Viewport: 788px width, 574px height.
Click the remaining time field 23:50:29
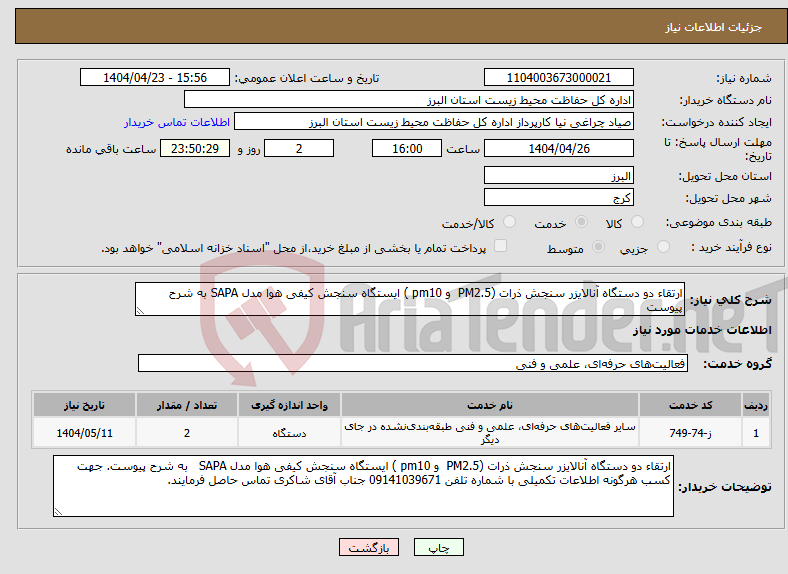tap(195, 149)
